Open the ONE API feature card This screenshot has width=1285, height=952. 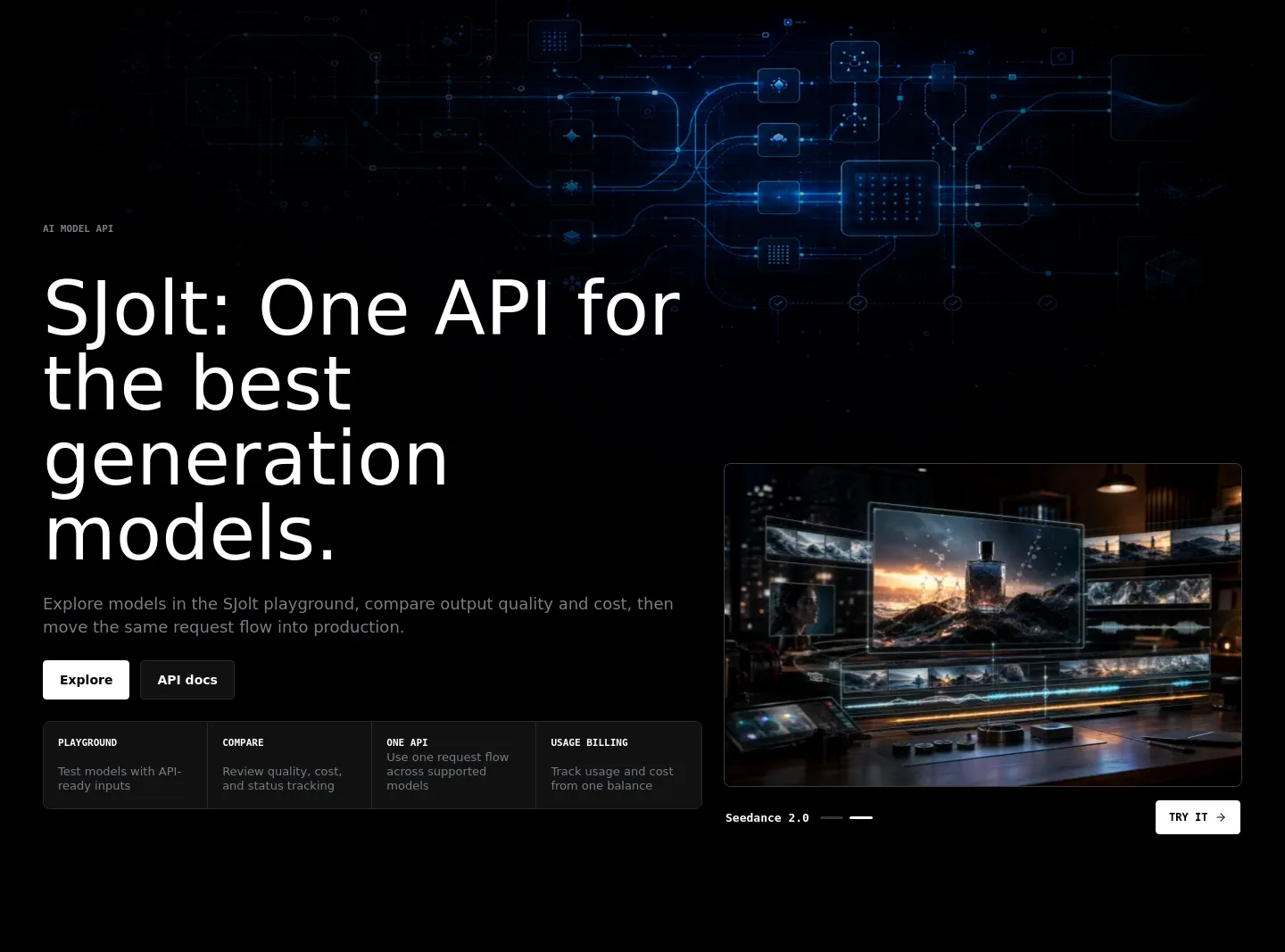coord(454,765)
